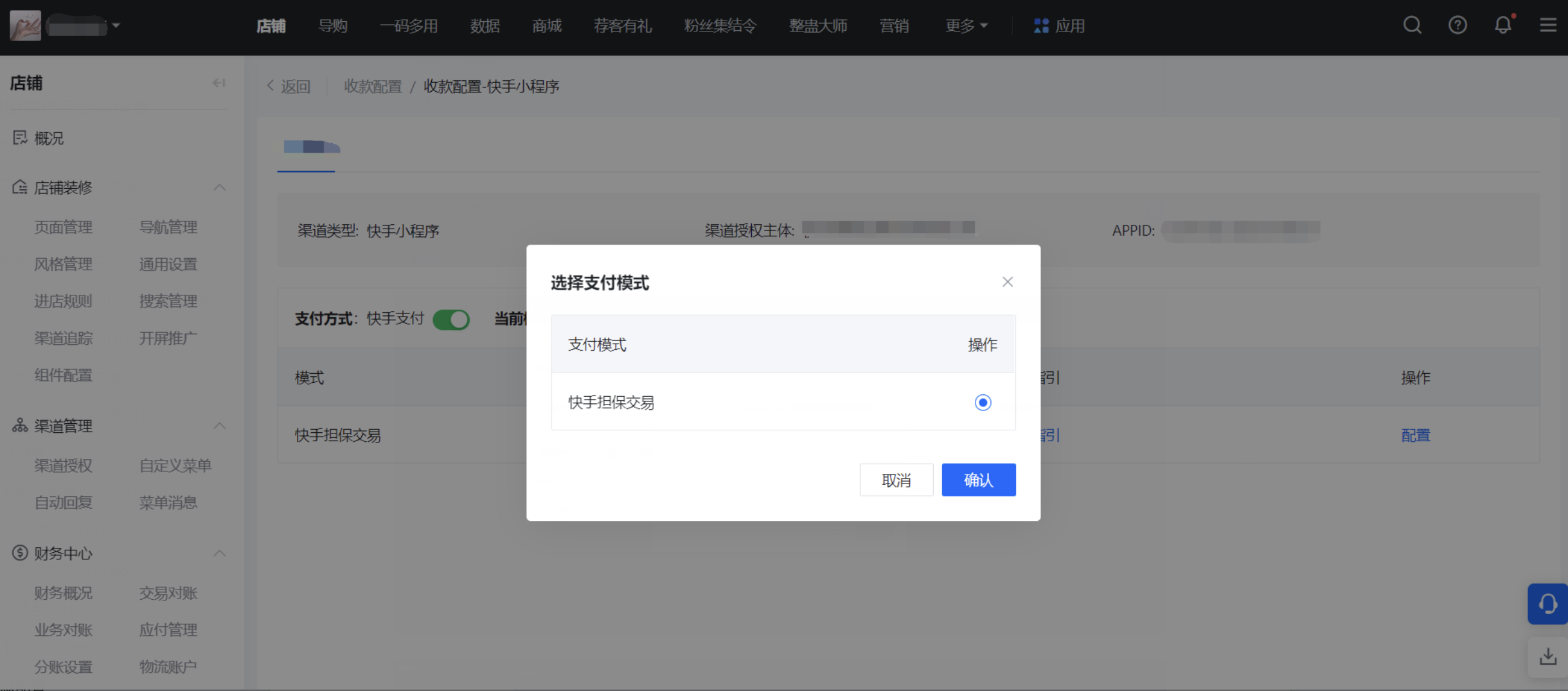This screenshot has width=1568, height=691.
Task: Open the notification bell icon
Action: click(1502, 26)
